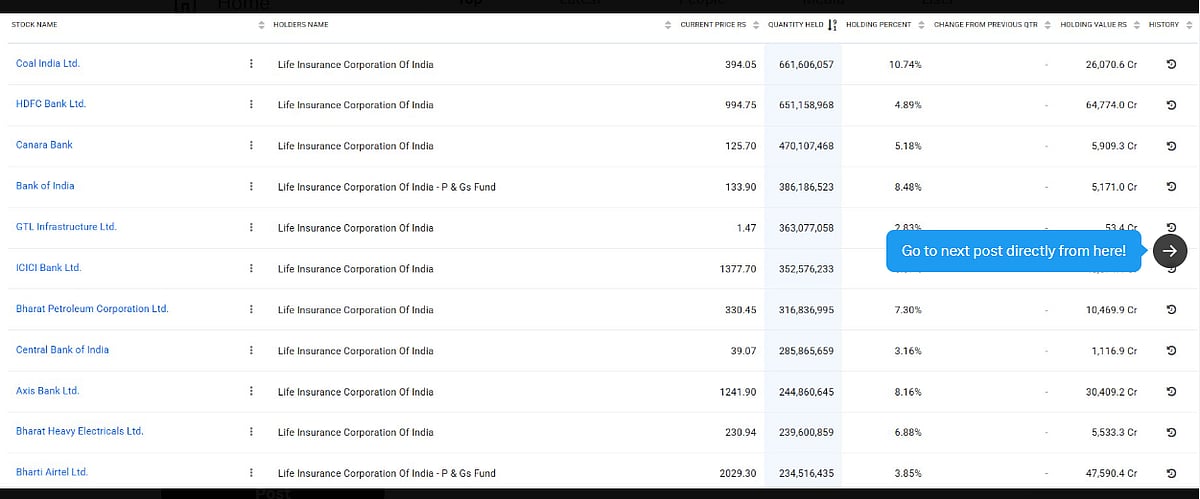Screen dimensions: 1200x499
Task: Open row options for Bharat Heavy Electricals
Action: pyautogui.click(x=251, y=433)
